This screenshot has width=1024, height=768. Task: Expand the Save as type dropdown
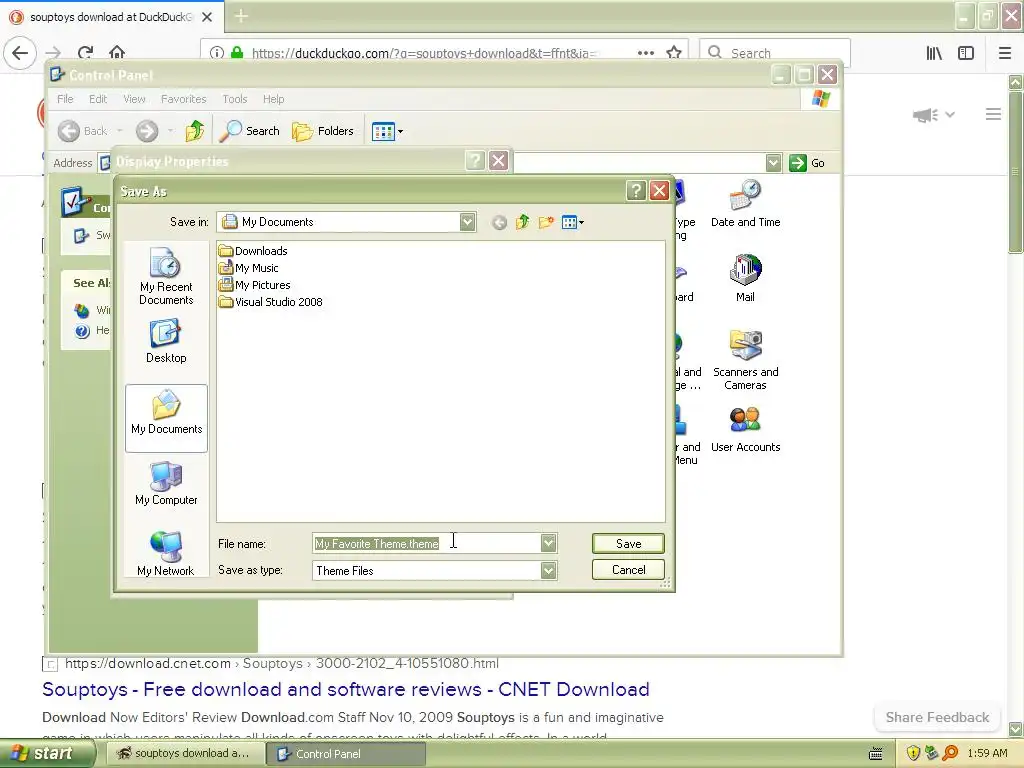549,570
